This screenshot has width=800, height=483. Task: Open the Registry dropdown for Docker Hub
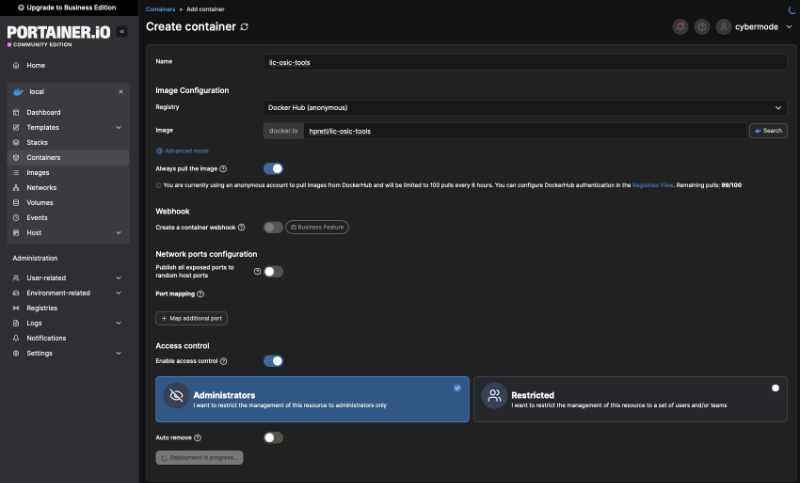pos(525,107)
